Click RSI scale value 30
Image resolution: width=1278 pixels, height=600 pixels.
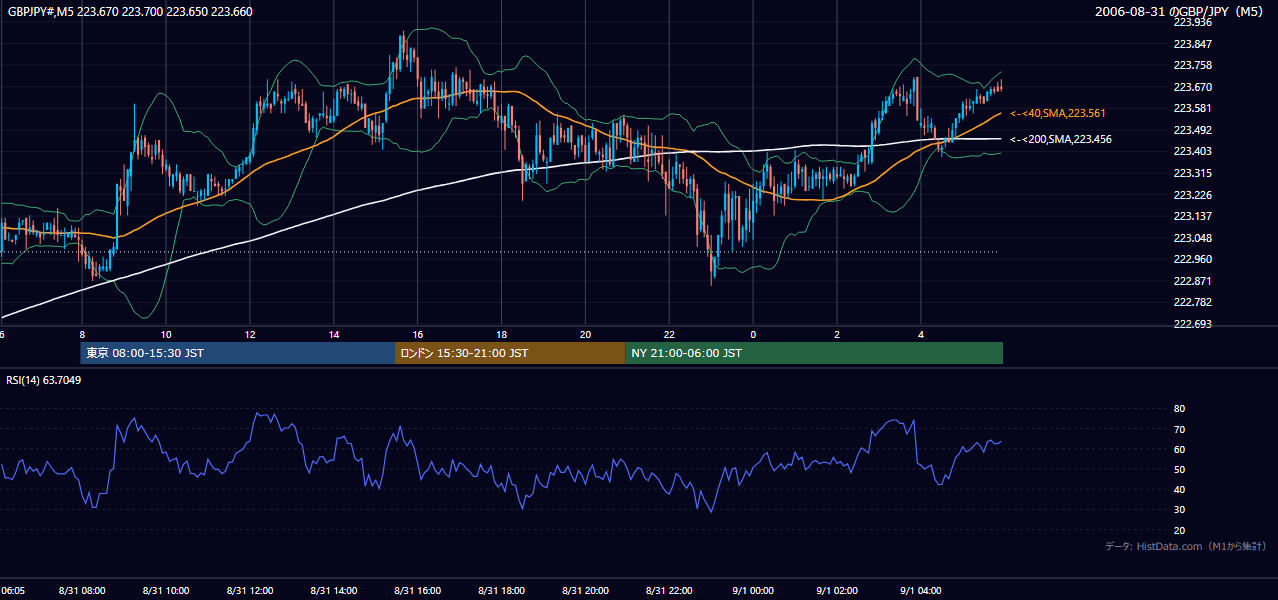1179,510
